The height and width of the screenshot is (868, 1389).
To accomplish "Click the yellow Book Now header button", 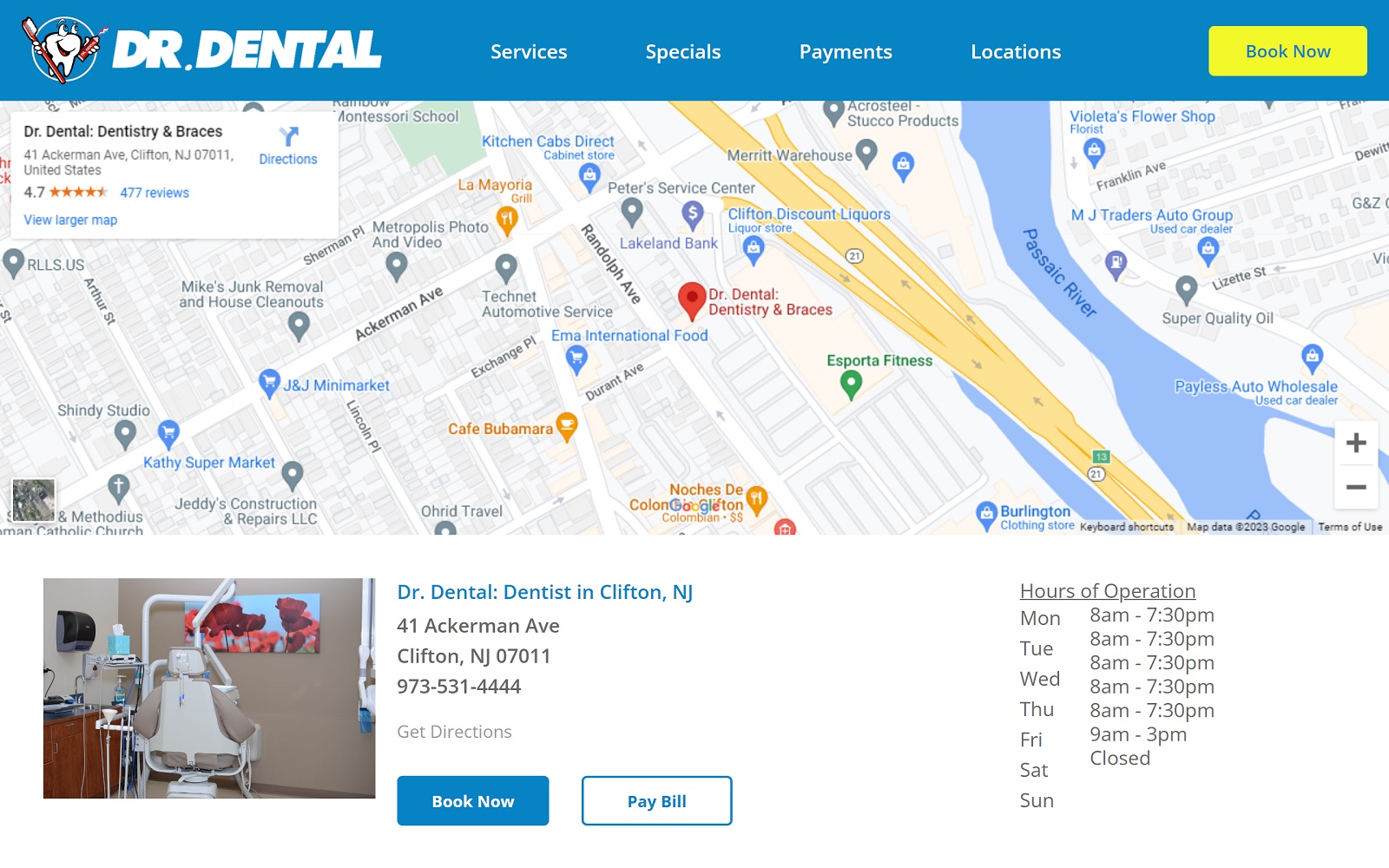I will (1287, 51).
